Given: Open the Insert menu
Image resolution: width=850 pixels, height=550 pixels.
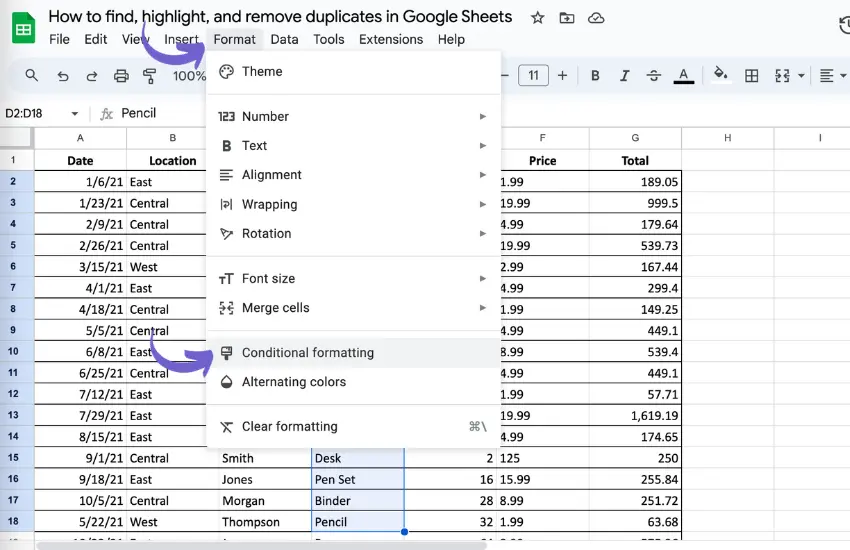Looking at the screenshot, I should [x=182, y=39].
